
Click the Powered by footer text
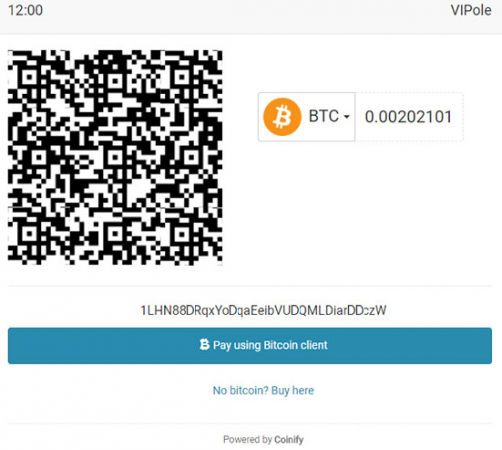247,440
